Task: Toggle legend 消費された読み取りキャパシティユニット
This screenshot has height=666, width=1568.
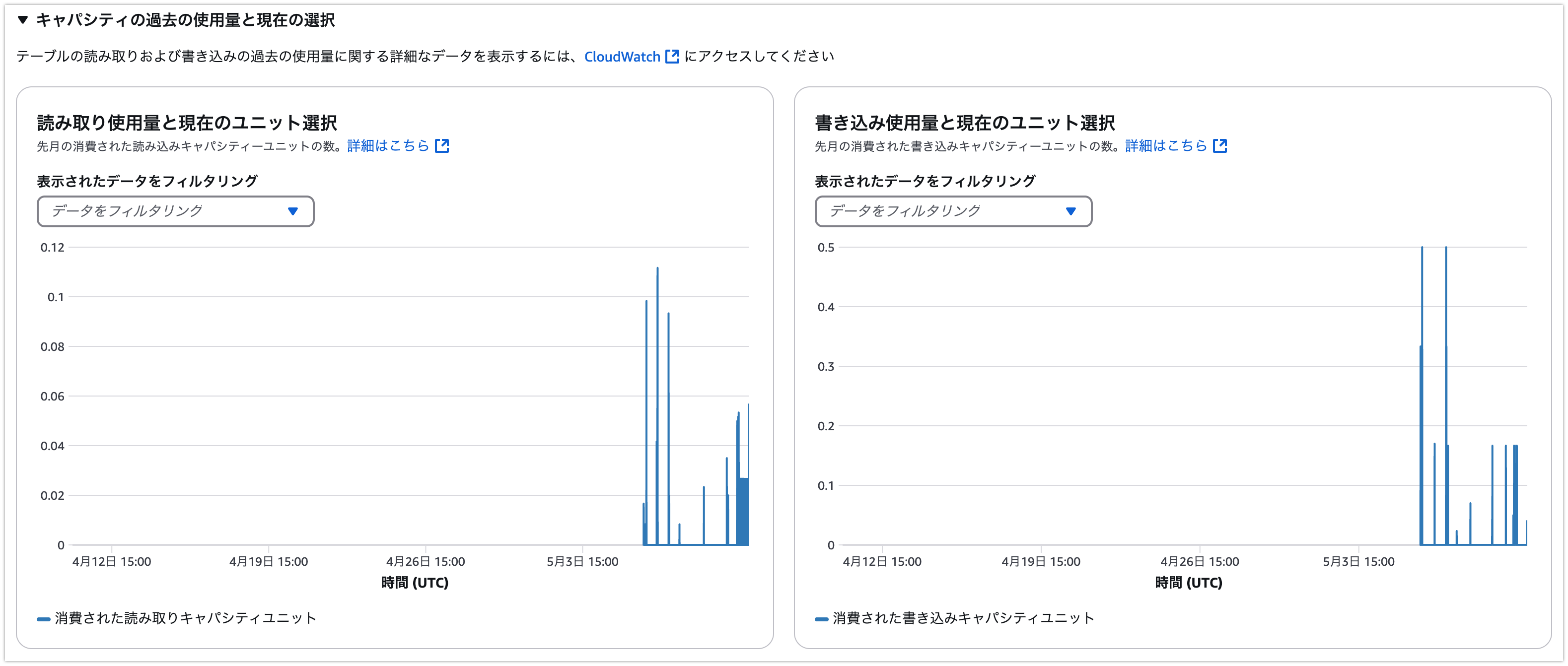Action: click(x=177, y=618)
